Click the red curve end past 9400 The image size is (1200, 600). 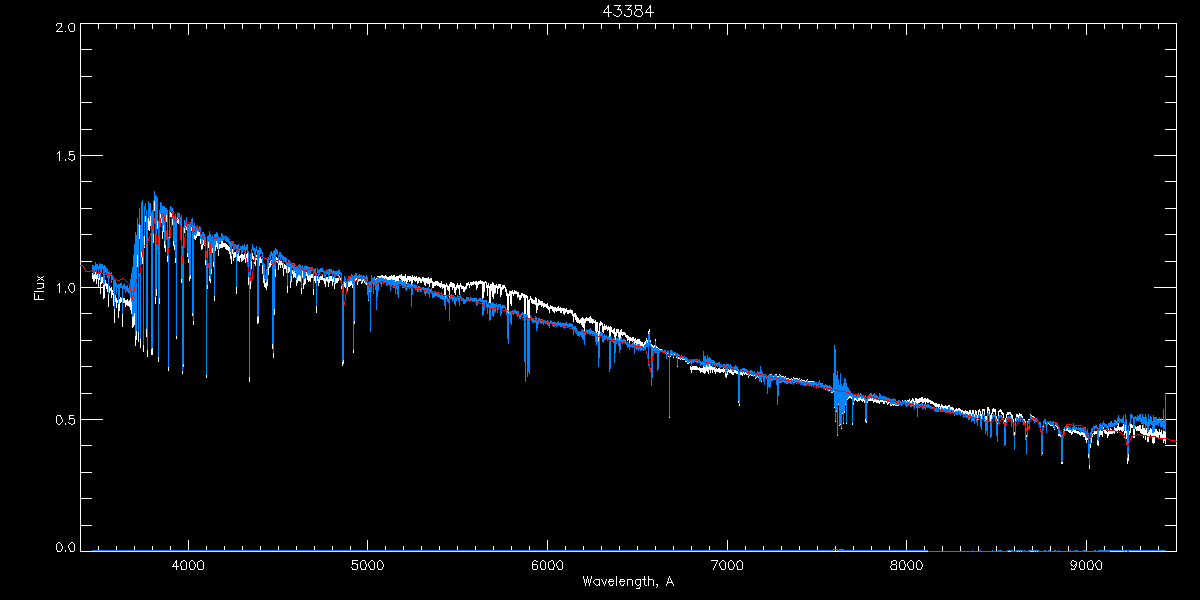click(x=1171, y=440)
